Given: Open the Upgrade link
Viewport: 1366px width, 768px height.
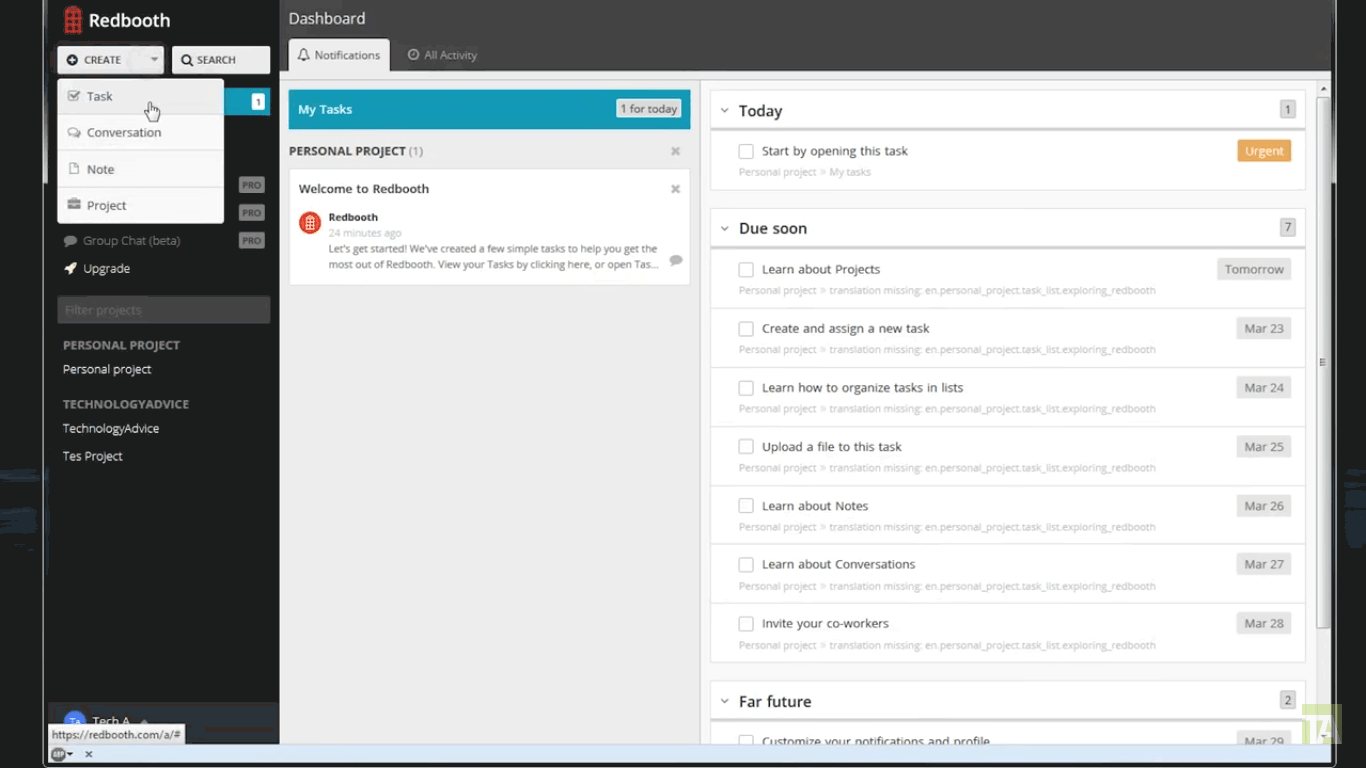Looking at the screenshot, I should pos(106,268).
